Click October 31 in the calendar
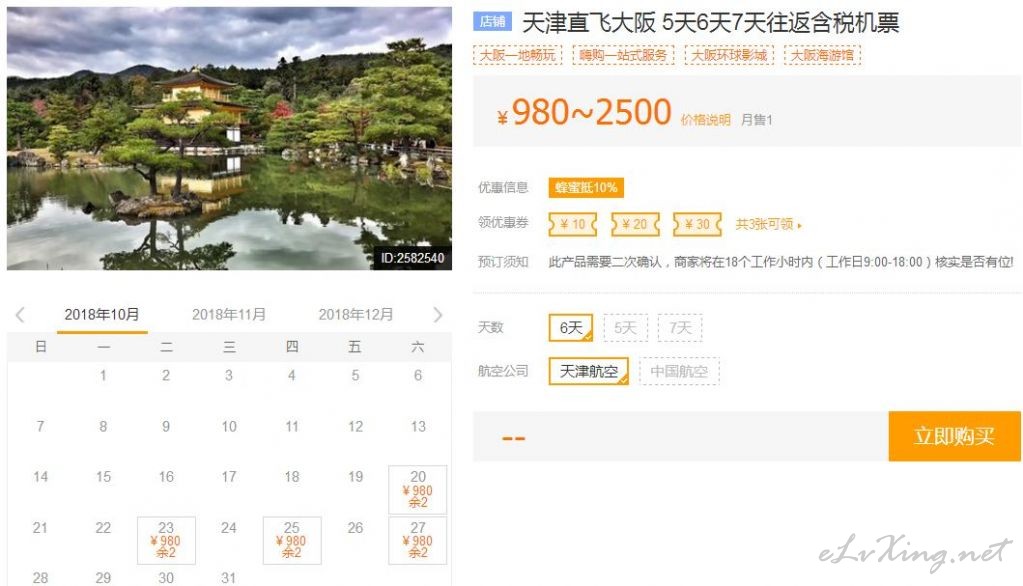Viewport: 1023px width, 586px height. [x=228, y=578]
